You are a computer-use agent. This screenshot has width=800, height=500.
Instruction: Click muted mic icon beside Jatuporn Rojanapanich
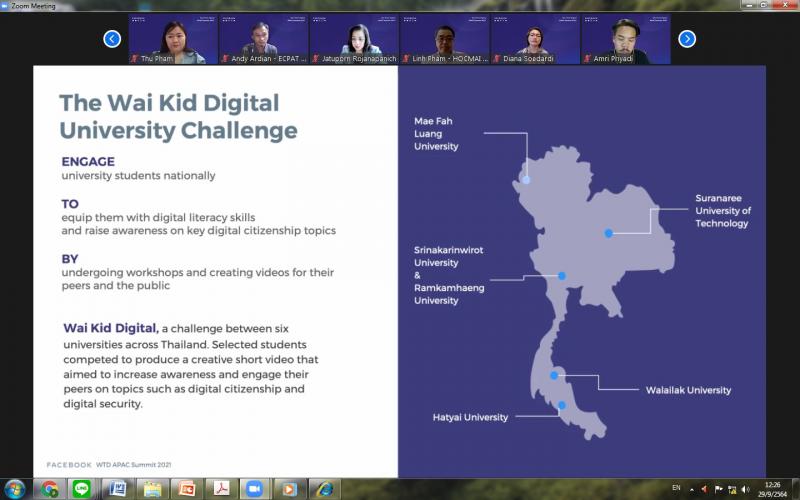point(316,59)
